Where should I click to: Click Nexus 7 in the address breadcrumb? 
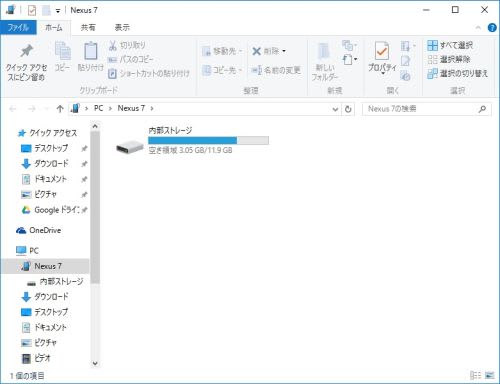click(x=131, y=108)
